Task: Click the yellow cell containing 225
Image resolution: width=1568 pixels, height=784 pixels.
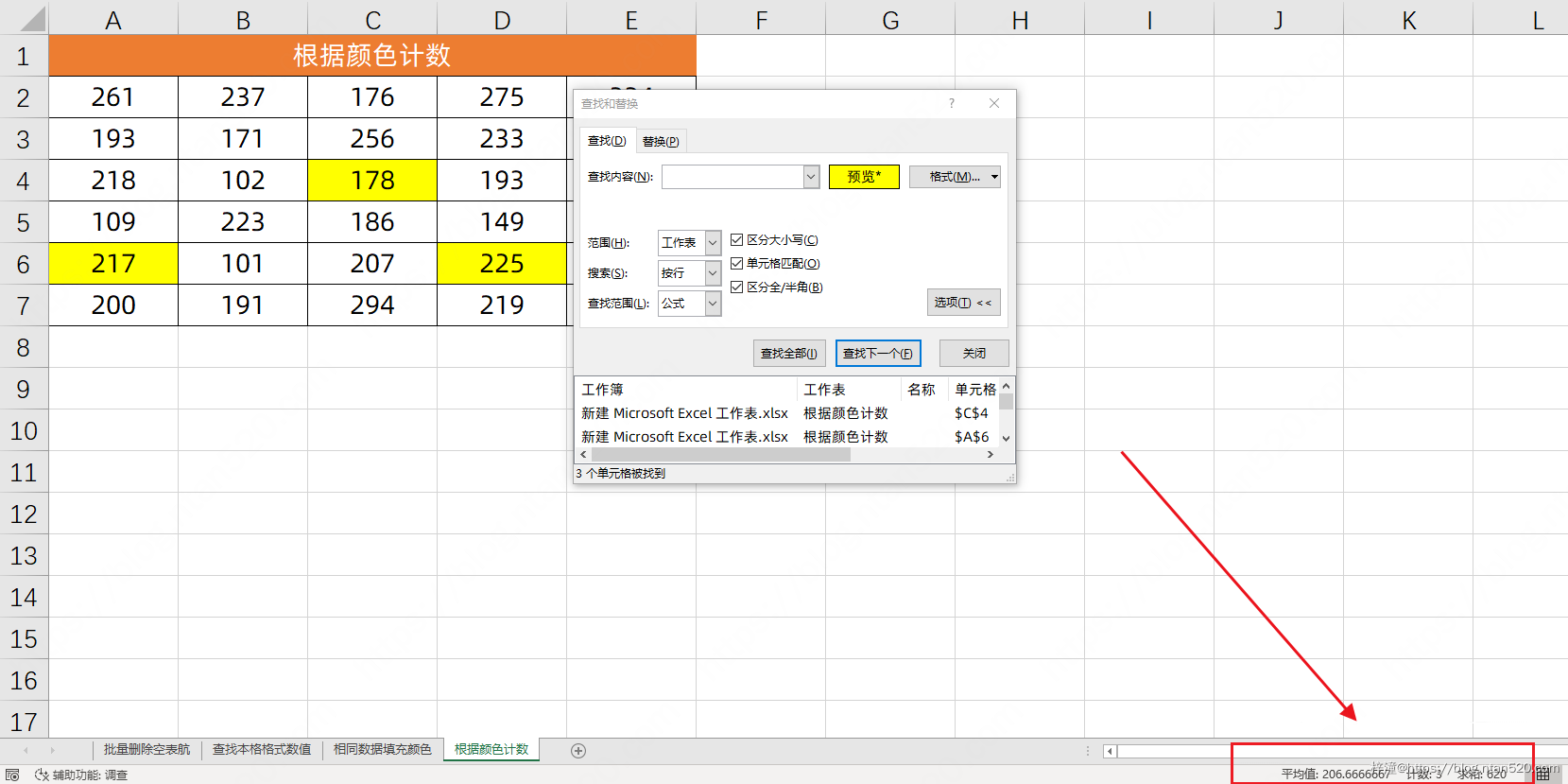Action: [x=502, y=263]
